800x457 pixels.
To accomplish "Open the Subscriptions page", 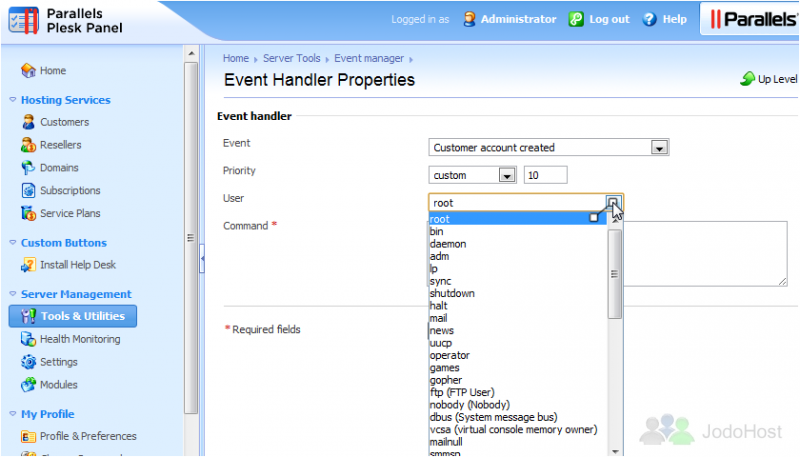I will (x=70, y=190).
